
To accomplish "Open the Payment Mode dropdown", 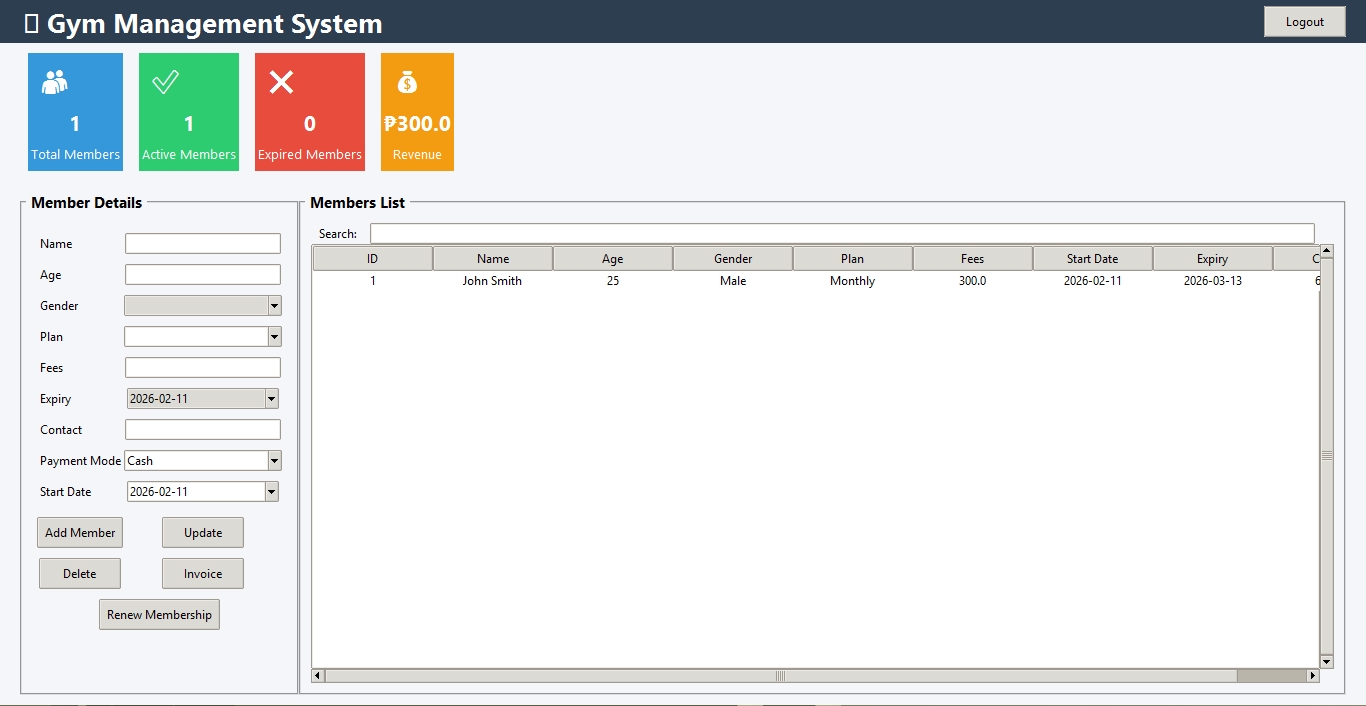I will click(x=274, y=461).
